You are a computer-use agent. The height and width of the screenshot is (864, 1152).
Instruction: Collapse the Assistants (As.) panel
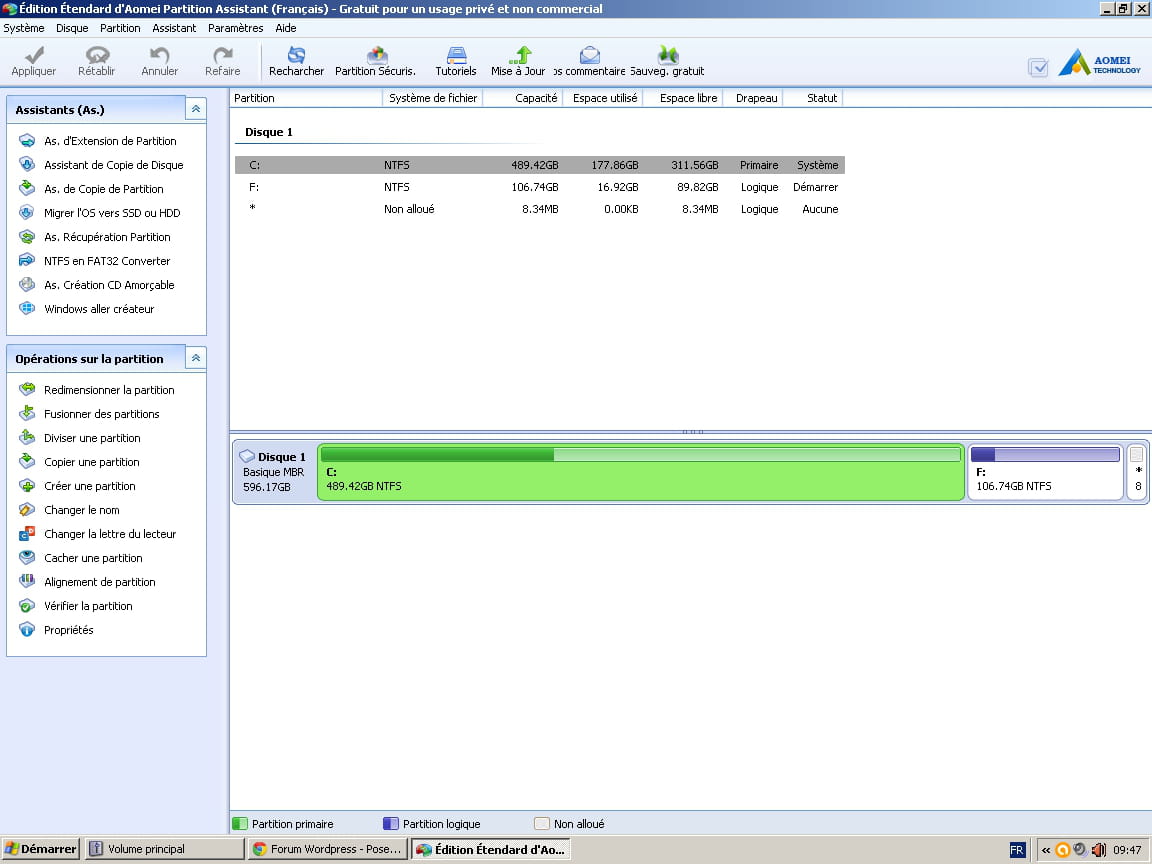click(x=195, y=109)
